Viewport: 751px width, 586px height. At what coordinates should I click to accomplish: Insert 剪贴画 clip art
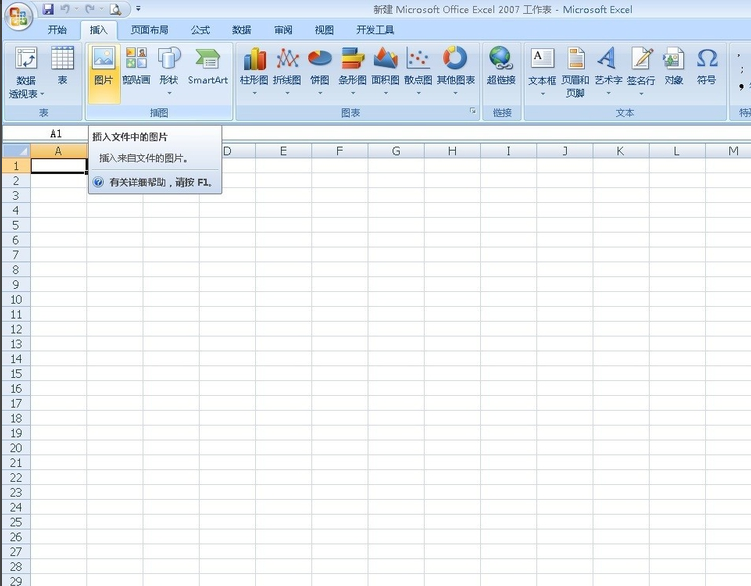click(136, 66)
